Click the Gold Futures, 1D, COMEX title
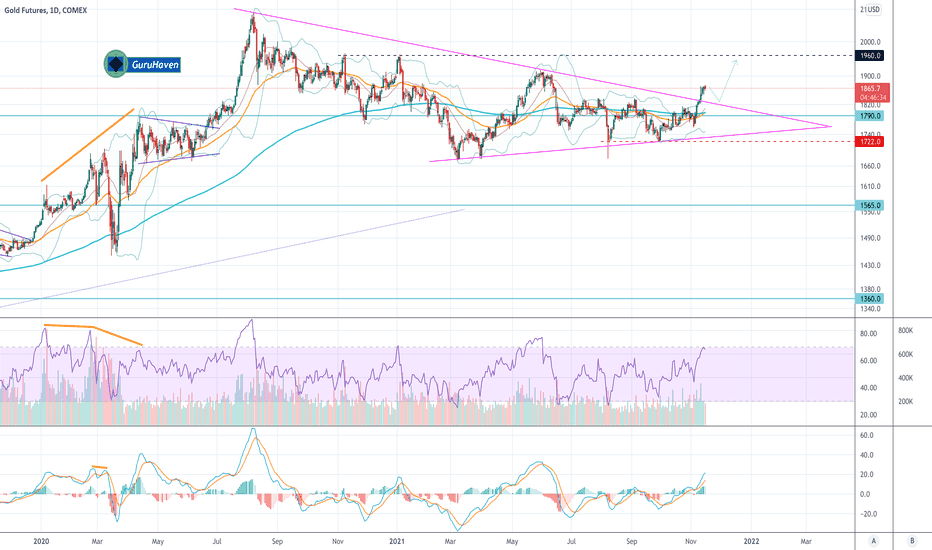This screenshot has height=550, width=932. (x=46, y=10)
